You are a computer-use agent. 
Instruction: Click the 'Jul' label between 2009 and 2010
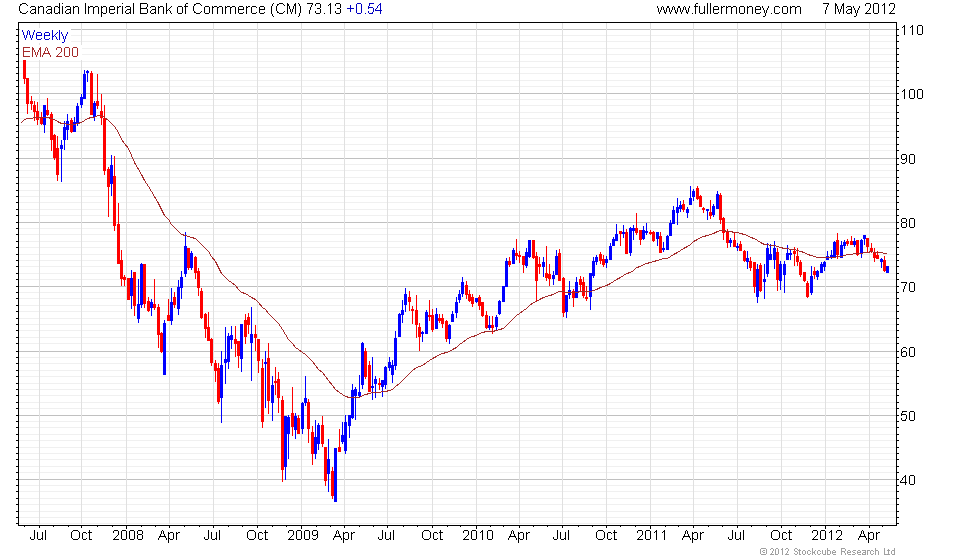386,536
